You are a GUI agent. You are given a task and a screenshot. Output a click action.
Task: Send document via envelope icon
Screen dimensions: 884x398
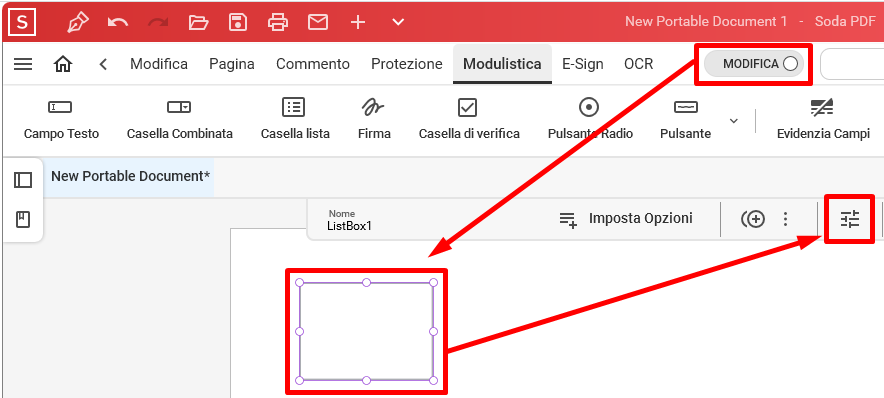(318, 22)
